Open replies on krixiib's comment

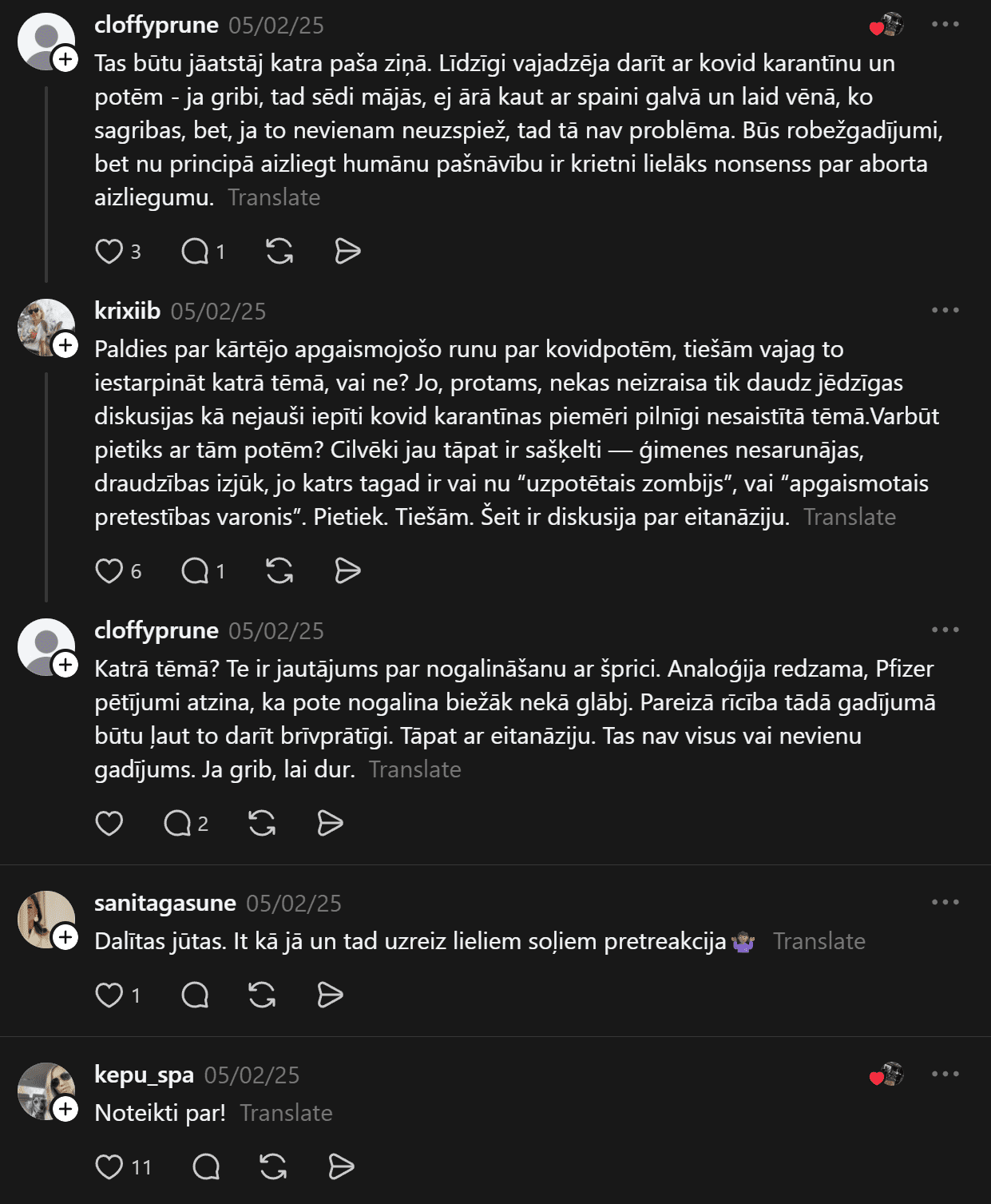(x=195, y=570)
